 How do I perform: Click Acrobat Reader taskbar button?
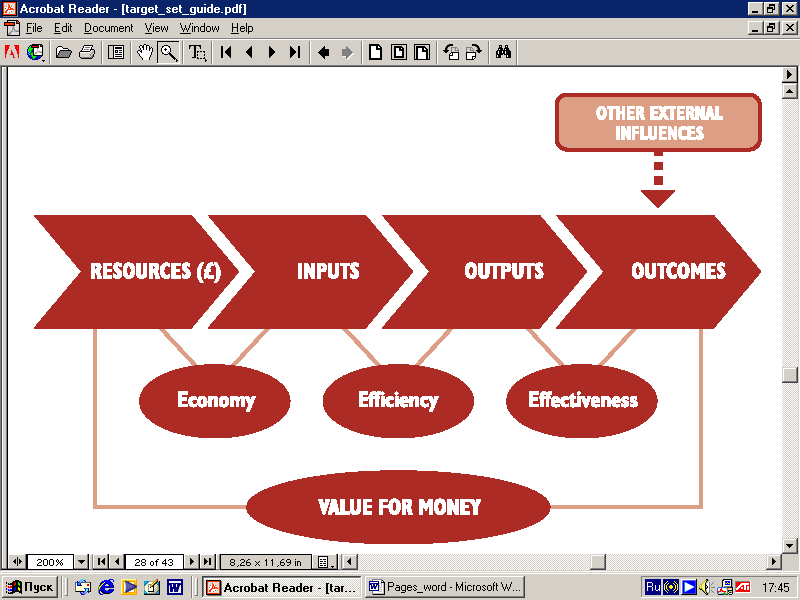pyautogui.click(x=282, y=587)
